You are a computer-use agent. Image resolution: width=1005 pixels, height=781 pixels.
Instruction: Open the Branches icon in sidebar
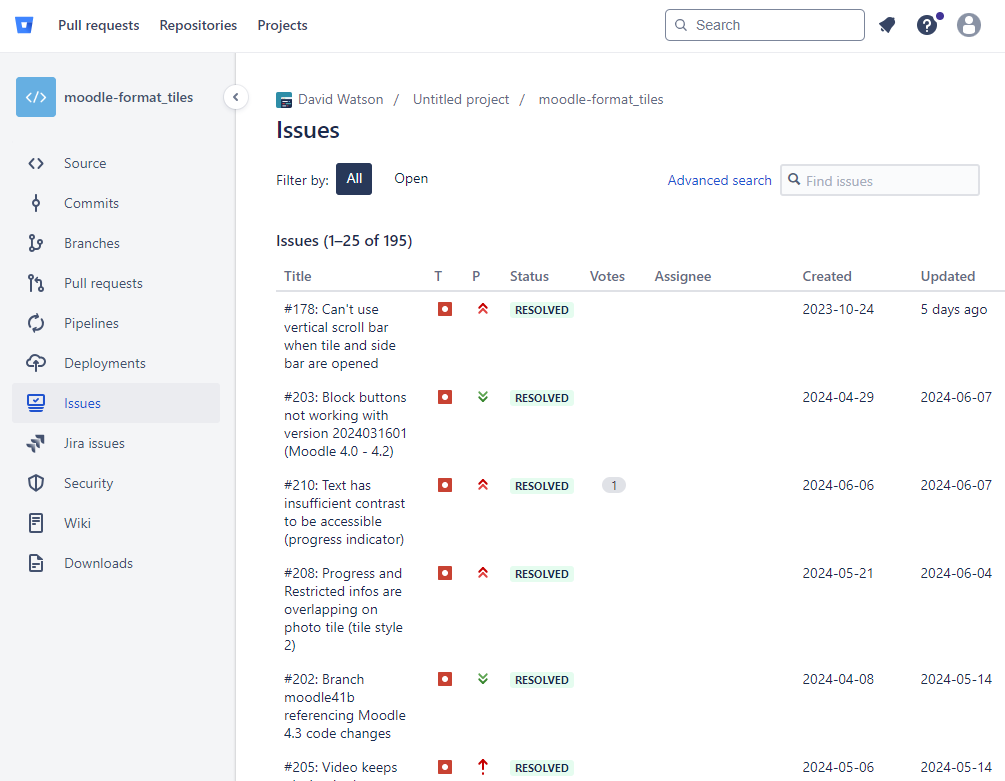(x=36, y=243)
